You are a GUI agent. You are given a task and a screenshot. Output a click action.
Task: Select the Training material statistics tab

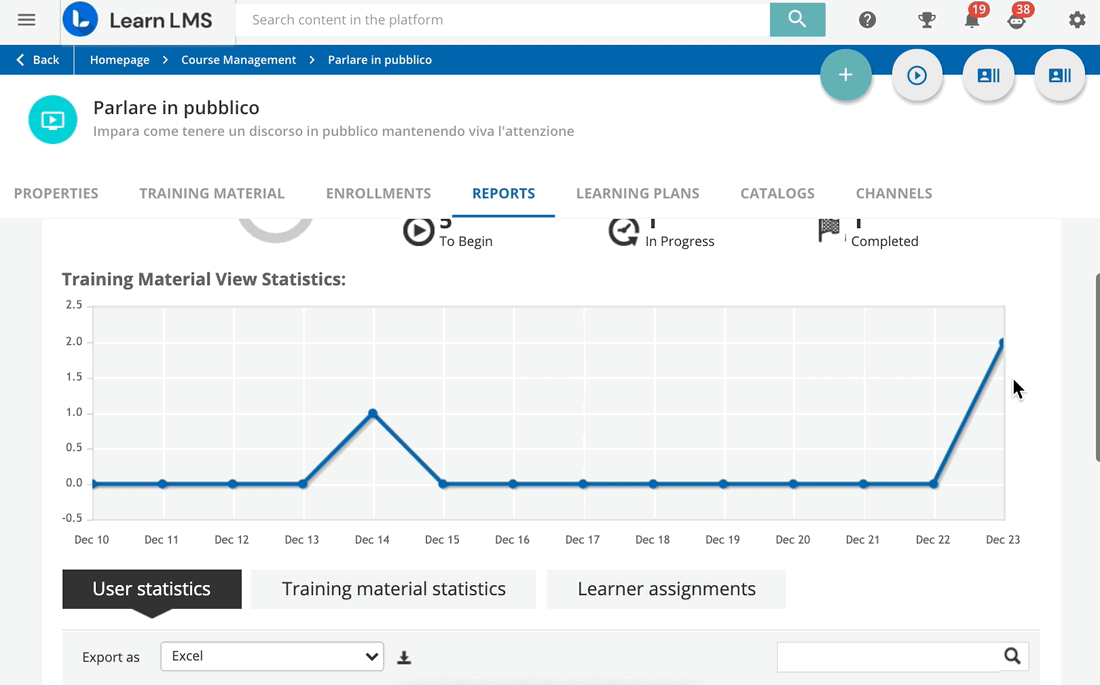click(393, 590)
